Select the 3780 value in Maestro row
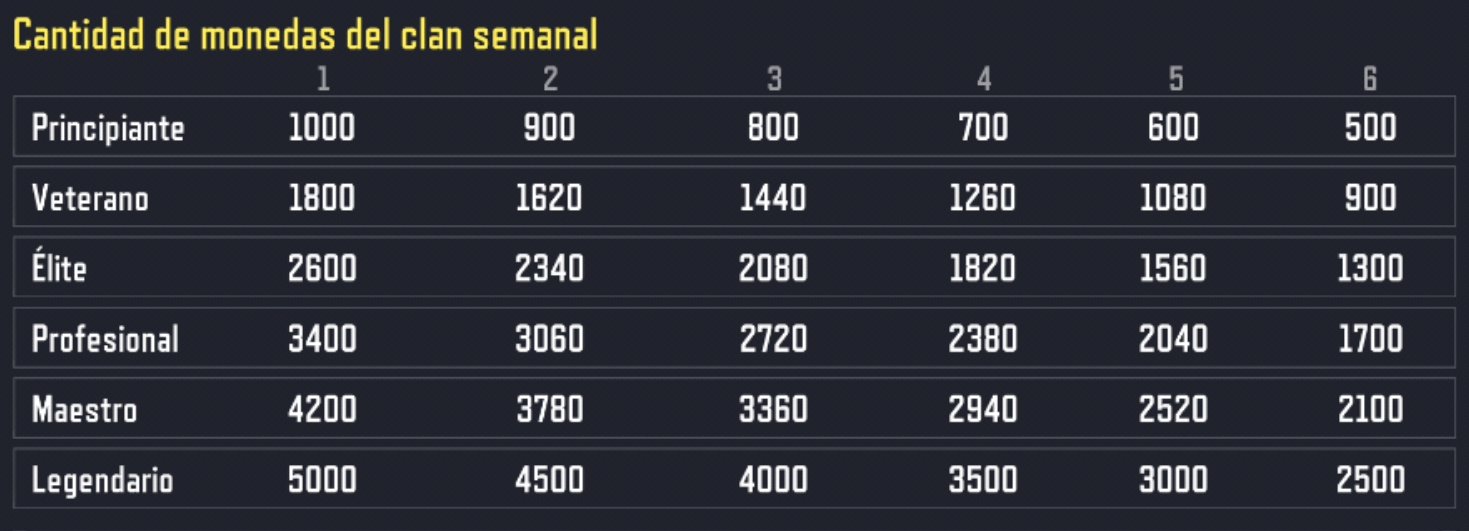 (550, 409)
